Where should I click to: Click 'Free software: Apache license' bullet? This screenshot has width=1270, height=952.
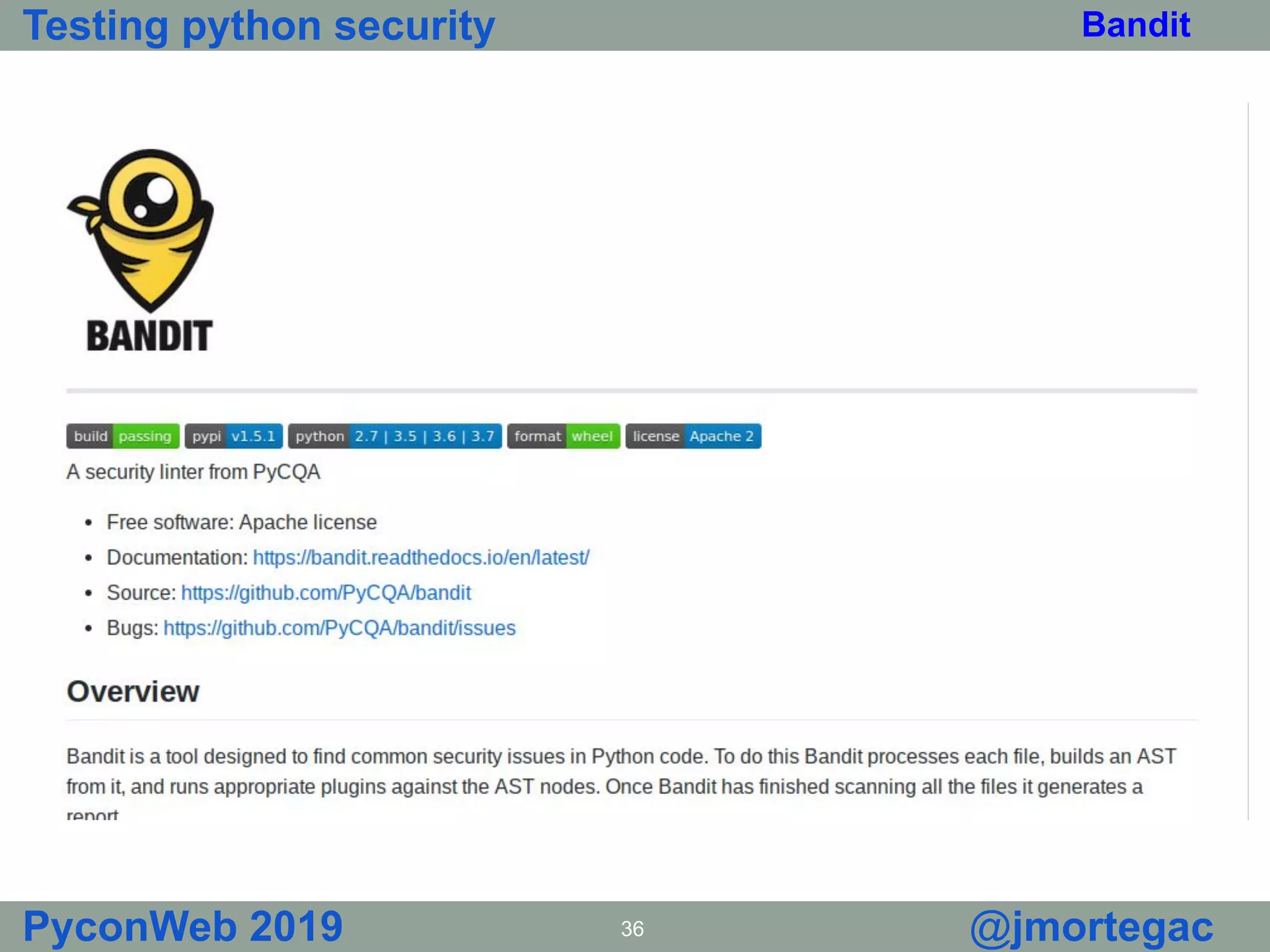242,522
